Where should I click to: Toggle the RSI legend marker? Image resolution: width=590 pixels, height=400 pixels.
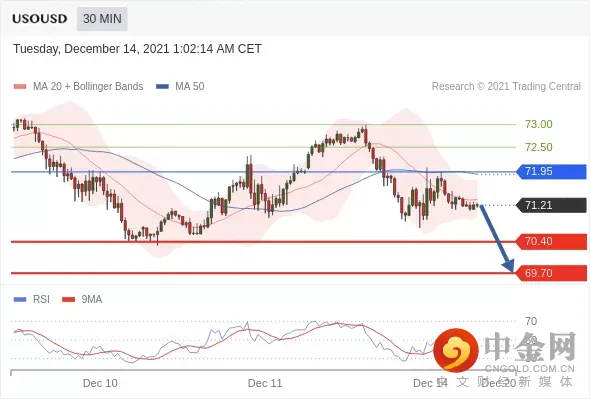(x=20, y=300)
